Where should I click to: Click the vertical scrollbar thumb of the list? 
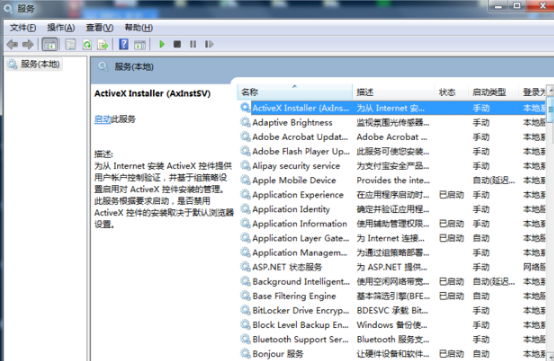550,110
